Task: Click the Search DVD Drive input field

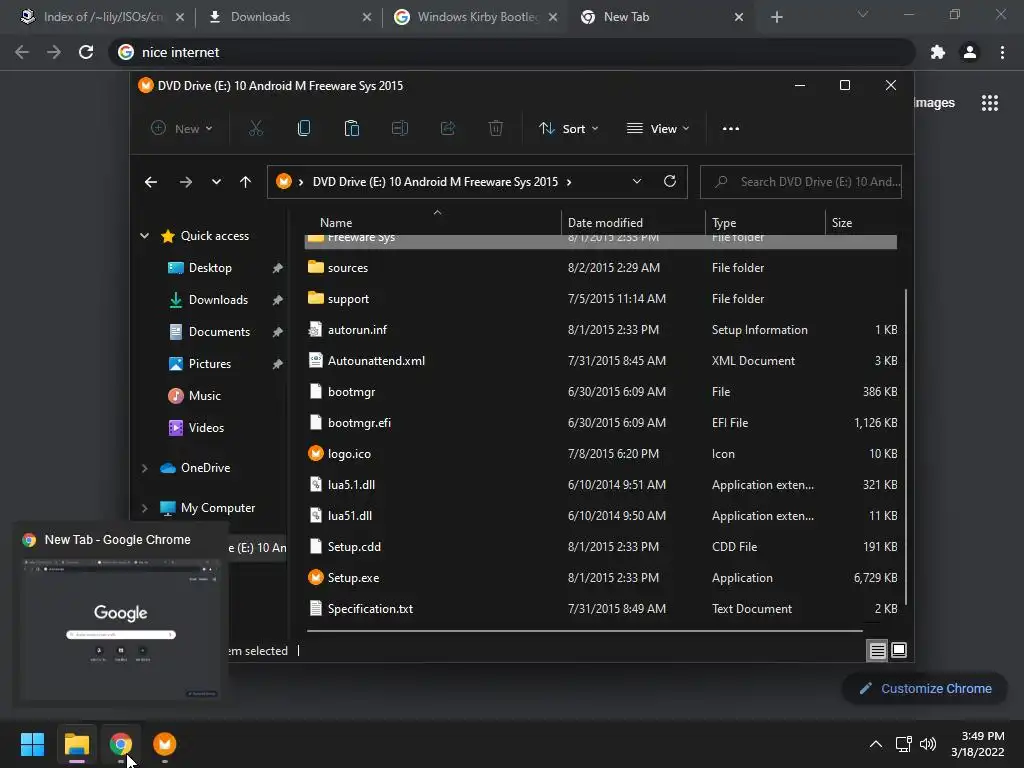Action: pyautogui.click(x=801, y=182)
